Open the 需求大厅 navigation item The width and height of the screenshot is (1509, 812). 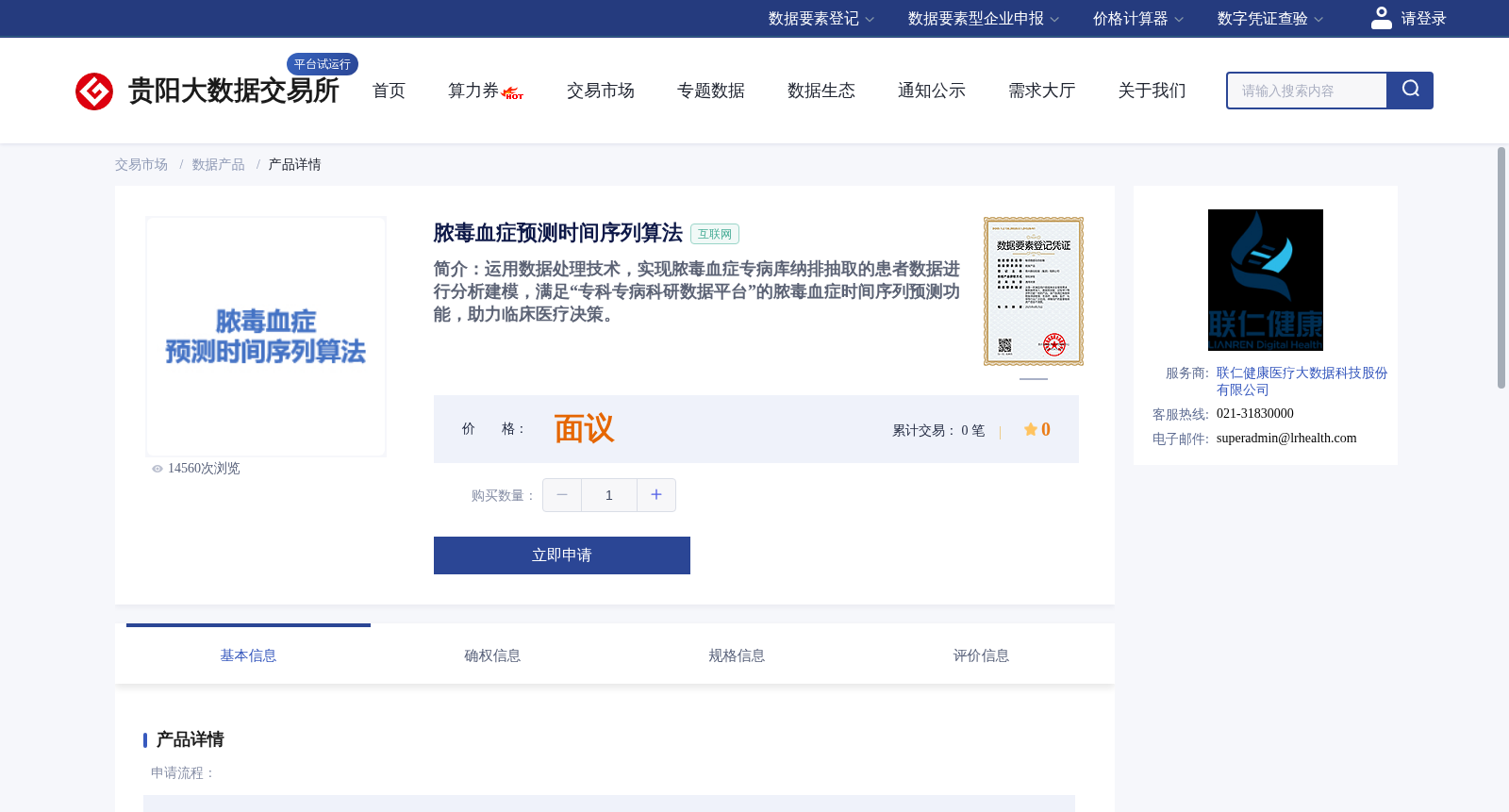1041,91
